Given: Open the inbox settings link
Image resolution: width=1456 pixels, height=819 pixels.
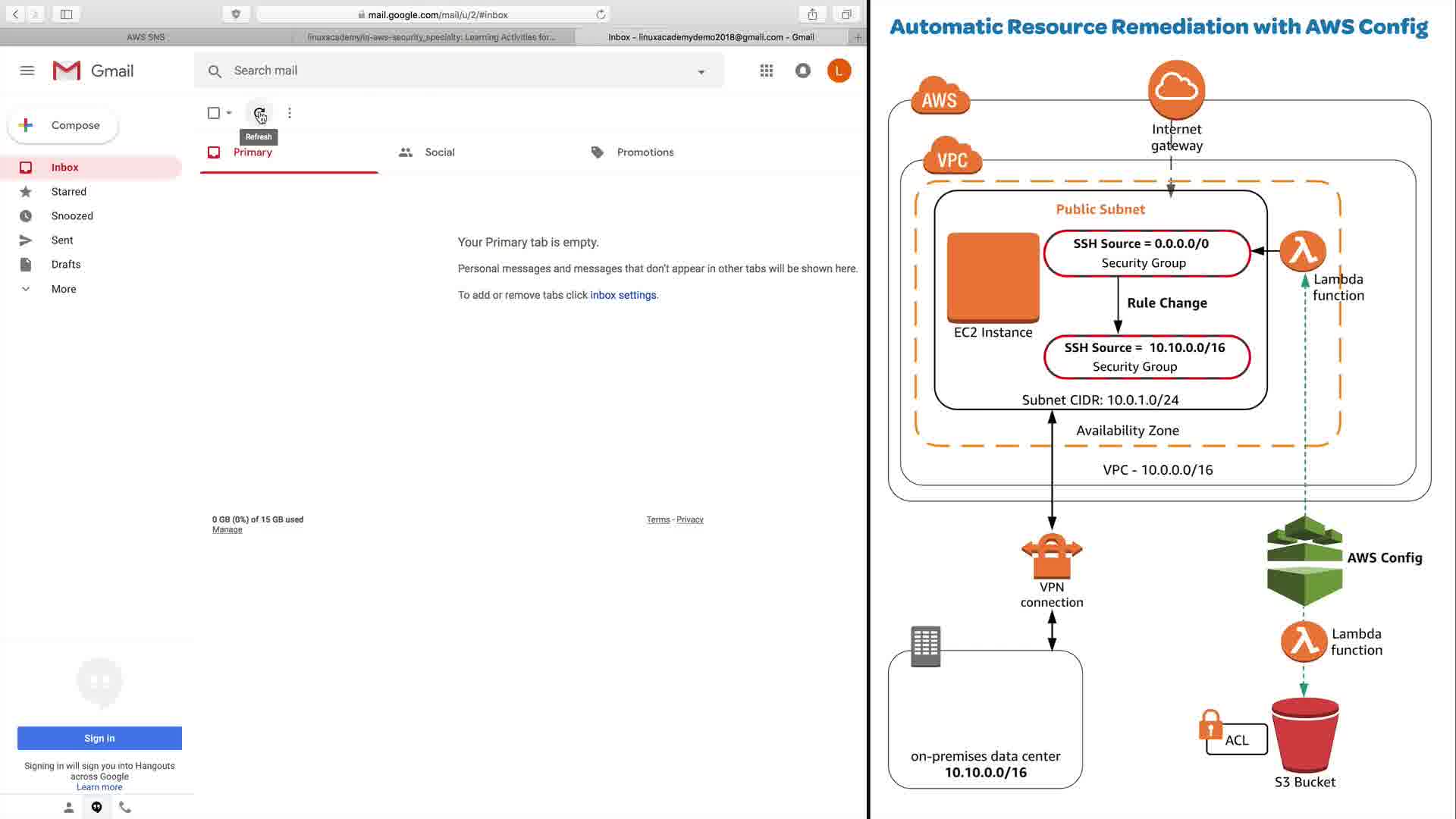Looking at the screenshot, I should coord(623,295).
